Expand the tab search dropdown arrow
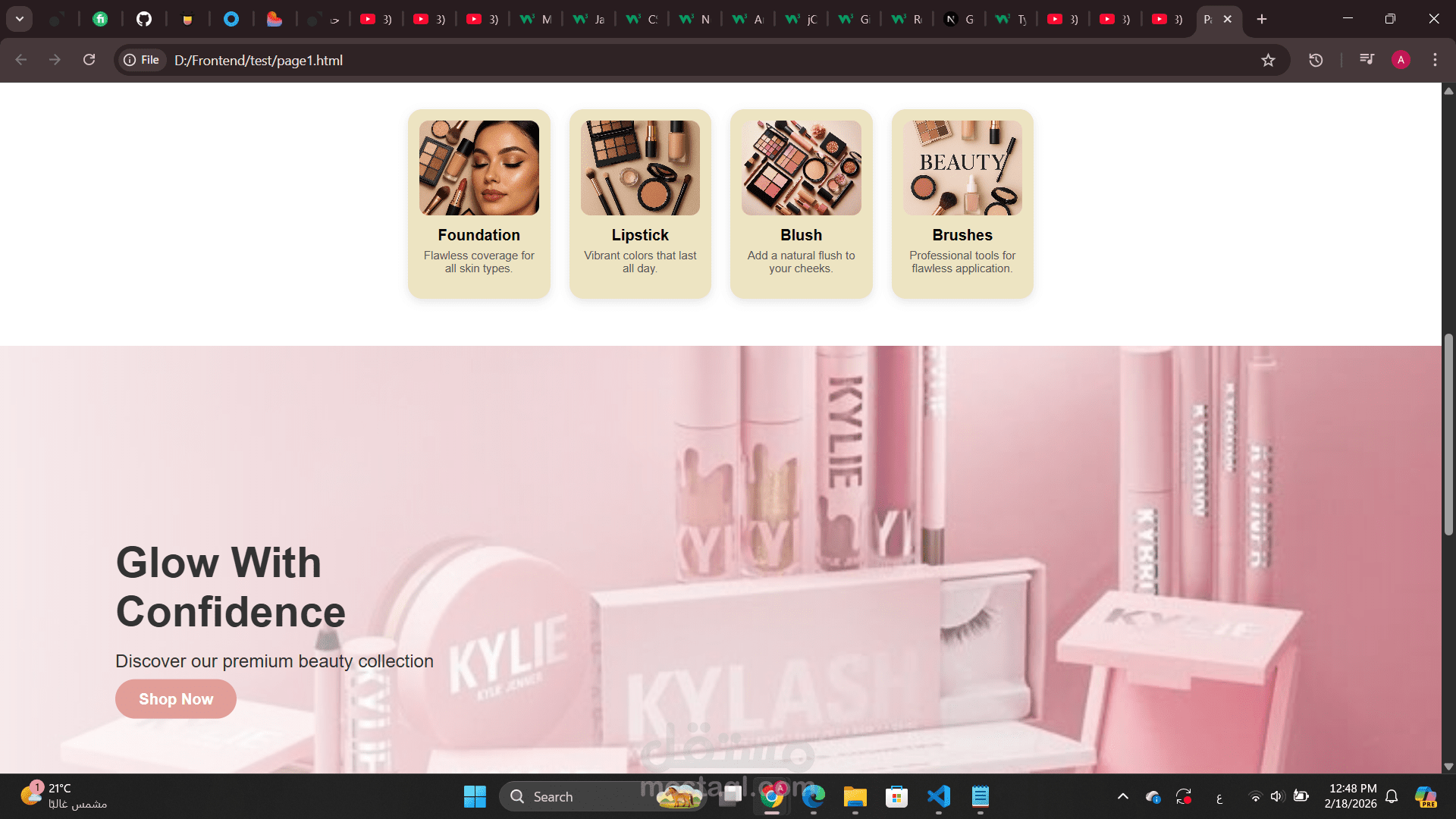This screenshot has height=819, width=1456. [20, 19]
